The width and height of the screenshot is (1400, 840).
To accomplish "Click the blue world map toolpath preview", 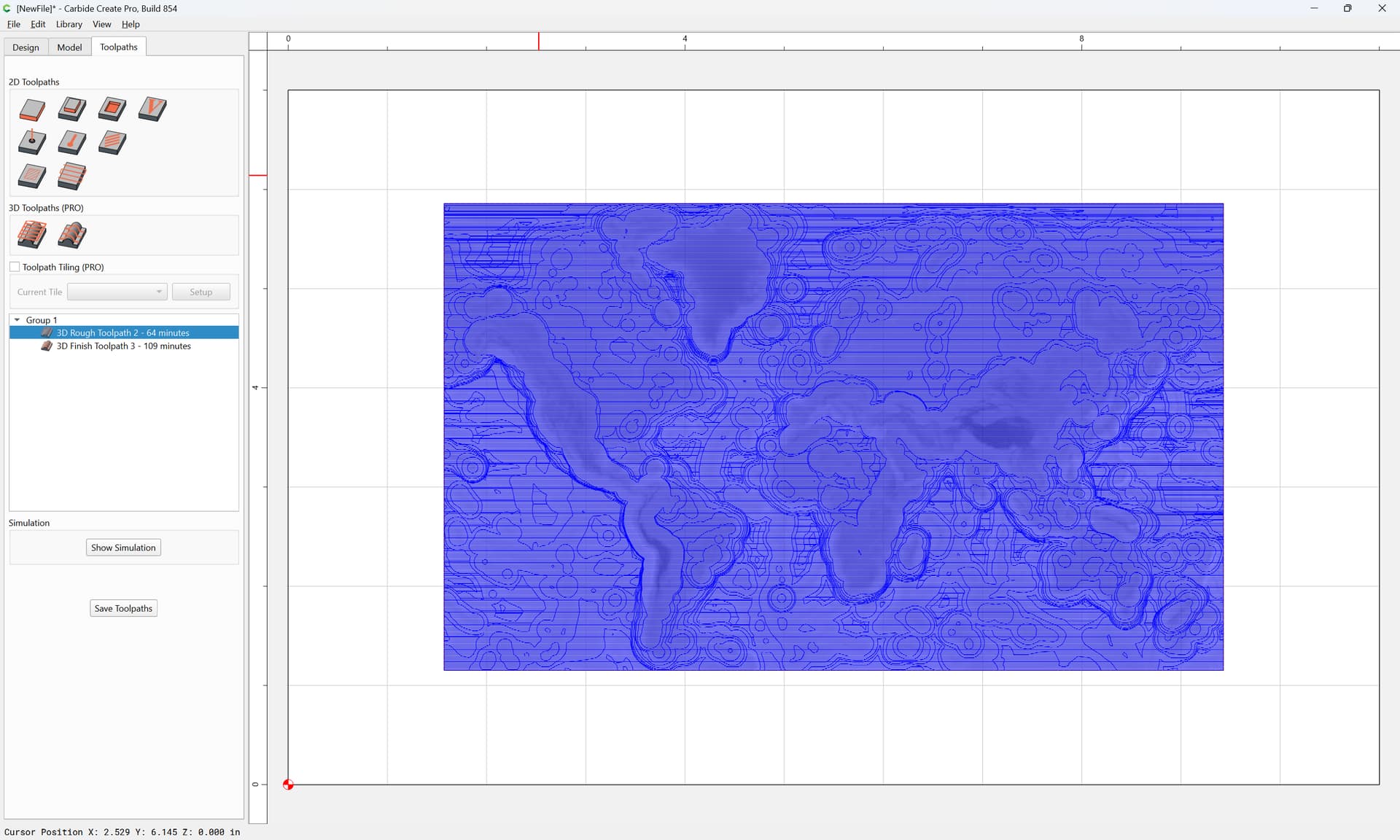I will click(x=833, y=437).
